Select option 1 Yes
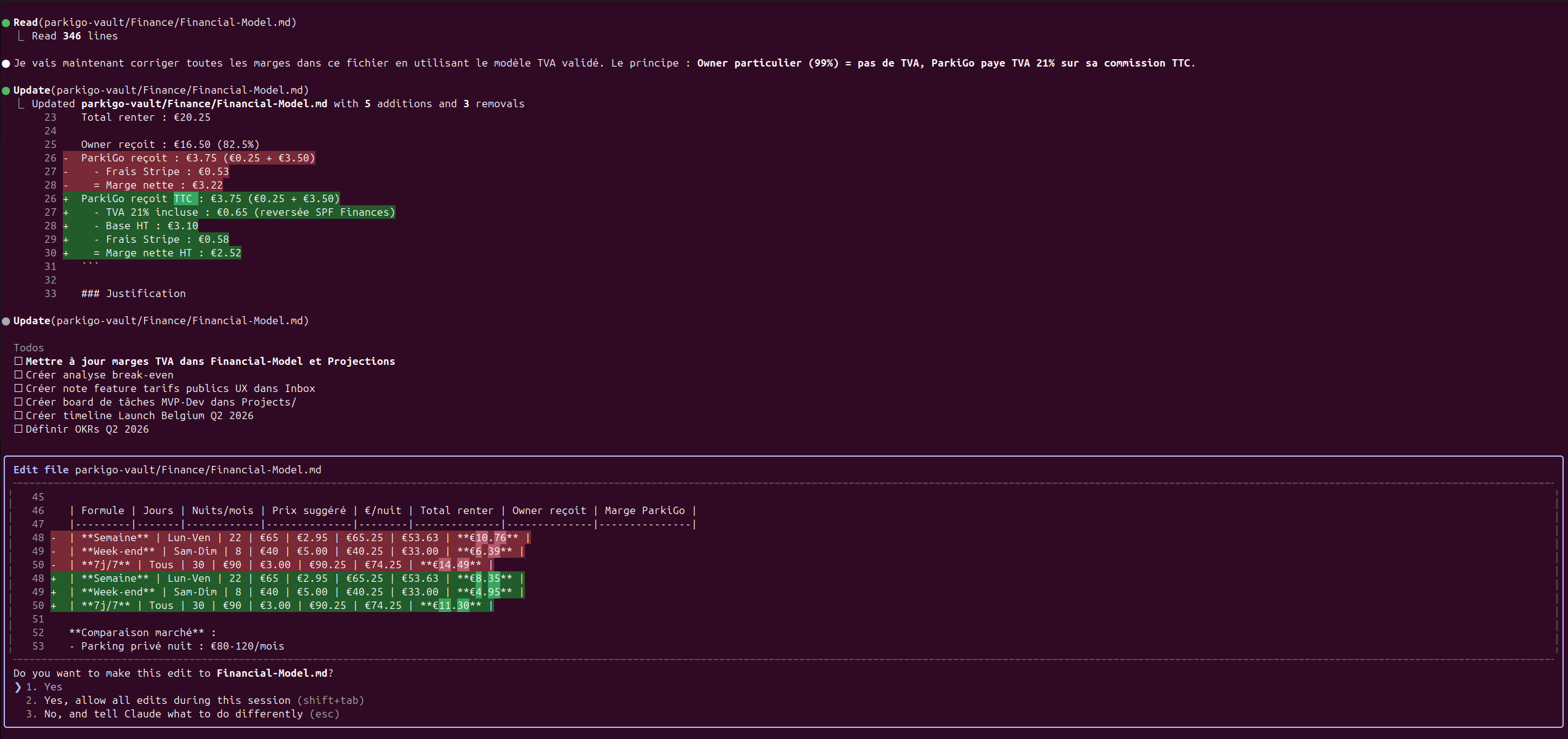The width and height of the screenshot is (1568, 739). [53, 687]
